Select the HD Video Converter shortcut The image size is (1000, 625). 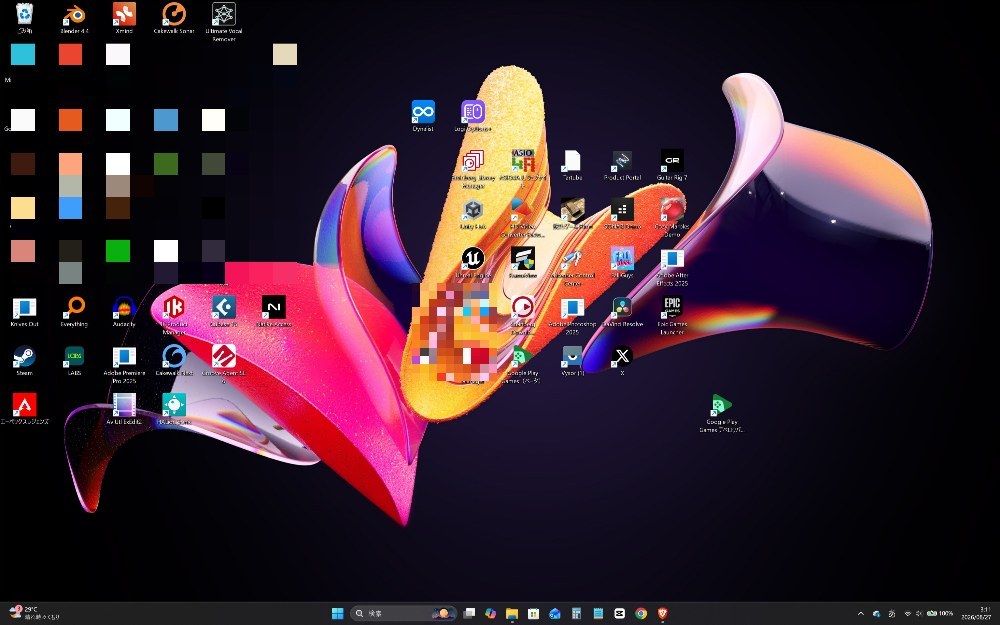(x=522, y=218)
